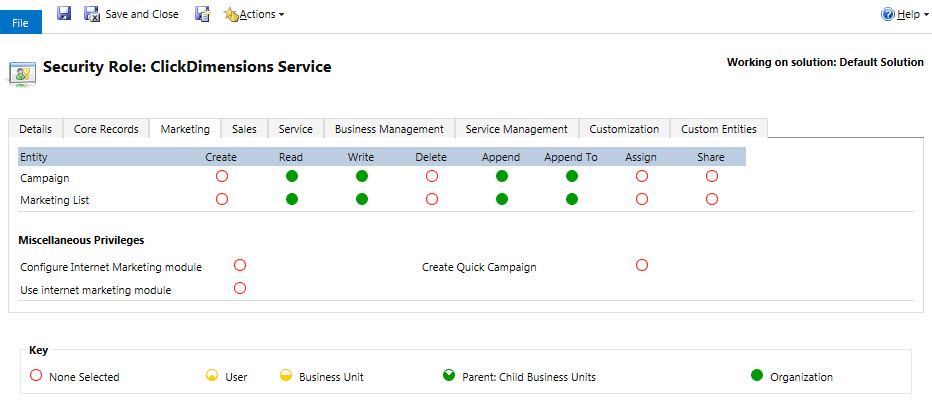
Task: Open the Customization tab
Action: coord(624,129)
